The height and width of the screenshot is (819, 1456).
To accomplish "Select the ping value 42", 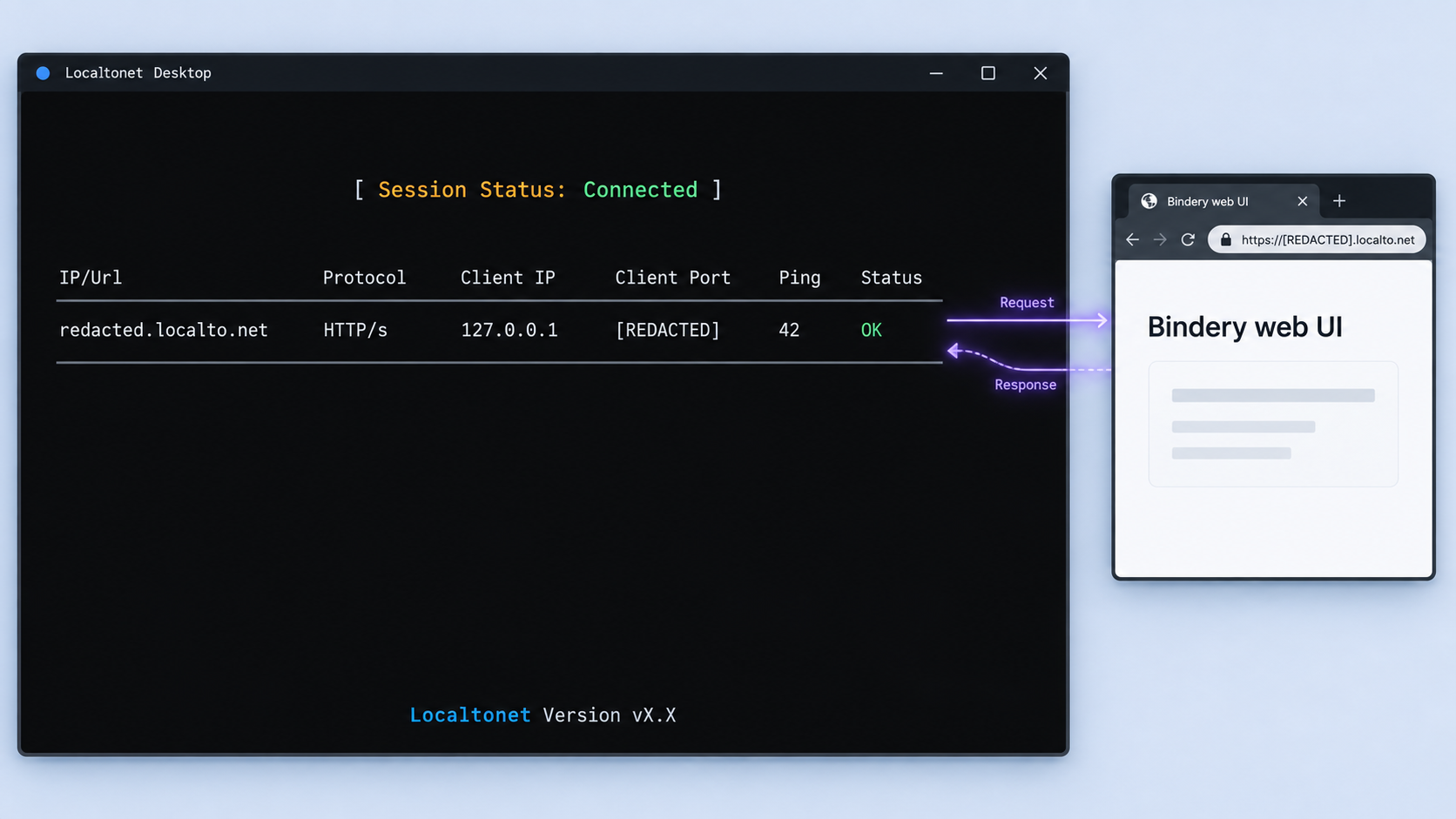I will pyautogui.click(x=789, y=330).
